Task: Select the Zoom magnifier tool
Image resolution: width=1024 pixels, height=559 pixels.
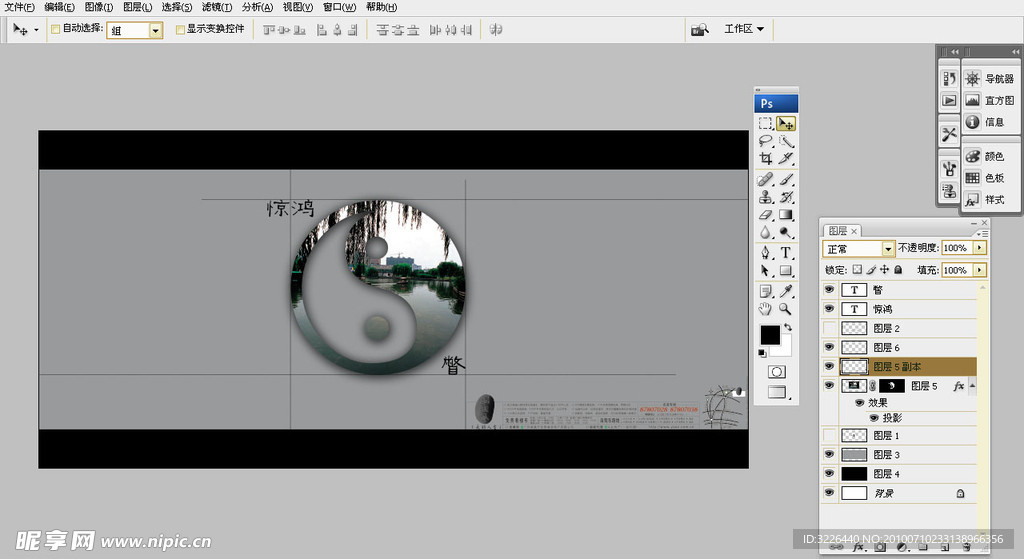Action: (x=786, y=309)
